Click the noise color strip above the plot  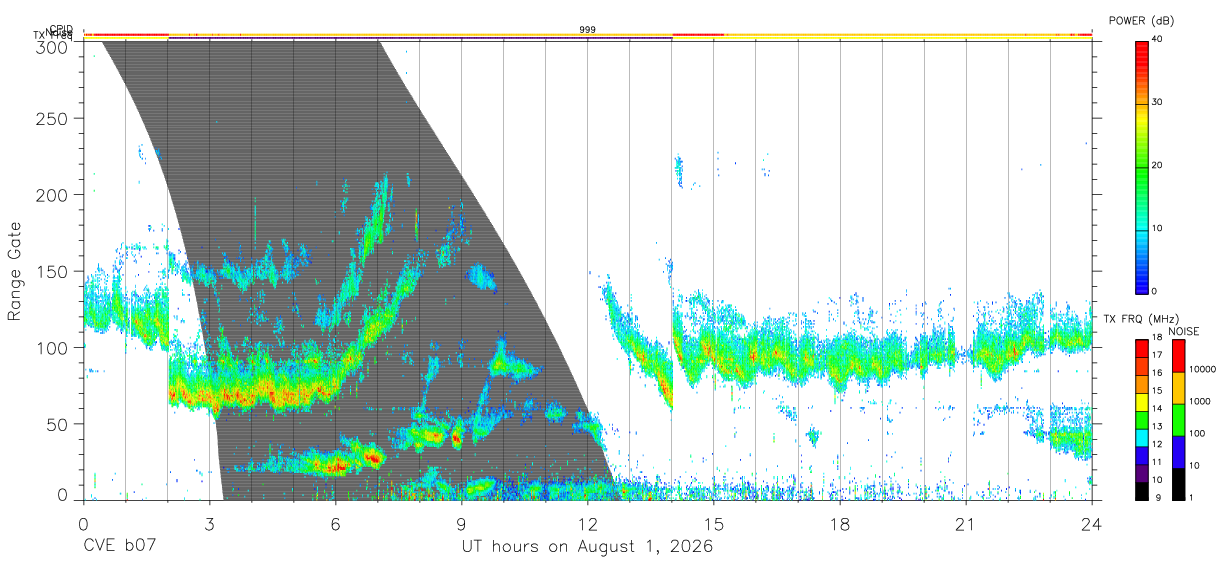pyautogui.click(x=588, y=35)
